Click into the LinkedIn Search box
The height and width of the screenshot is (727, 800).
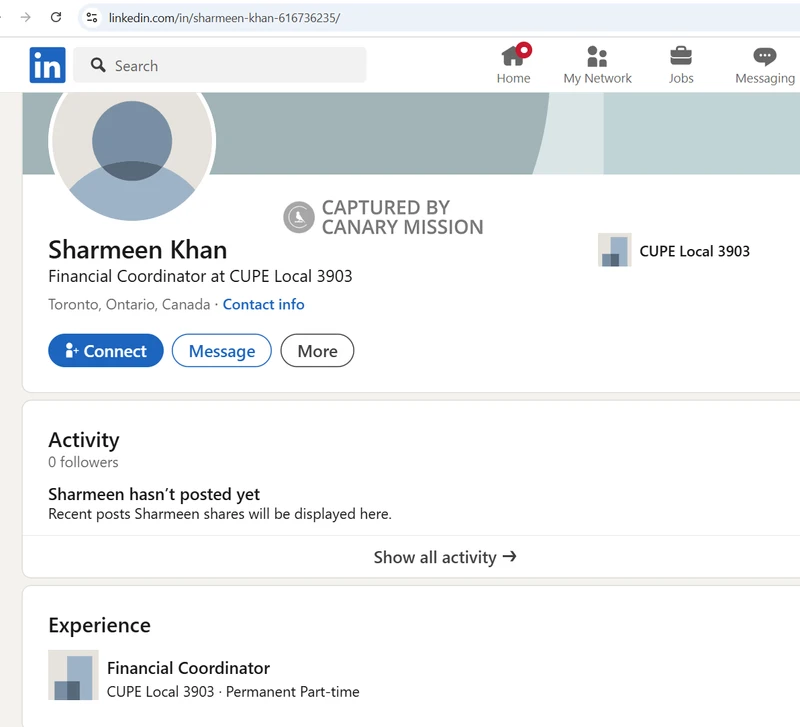[220, 65]
